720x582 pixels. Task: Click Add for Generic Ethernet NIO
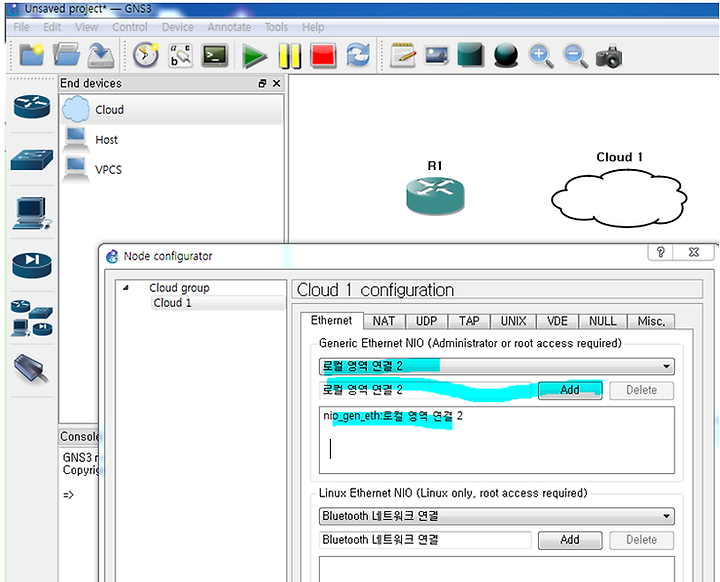(570, 390)
